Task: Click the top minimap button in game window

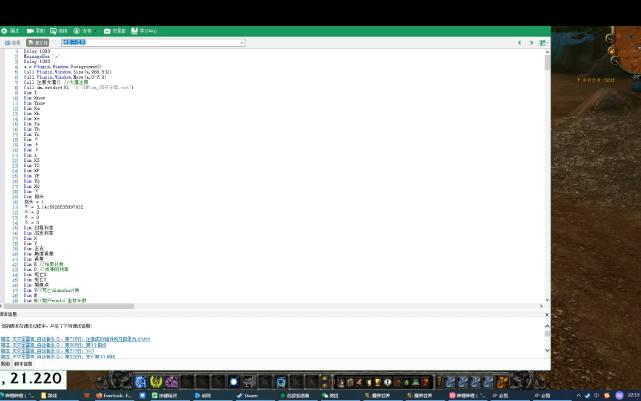Action: [610, 39]
